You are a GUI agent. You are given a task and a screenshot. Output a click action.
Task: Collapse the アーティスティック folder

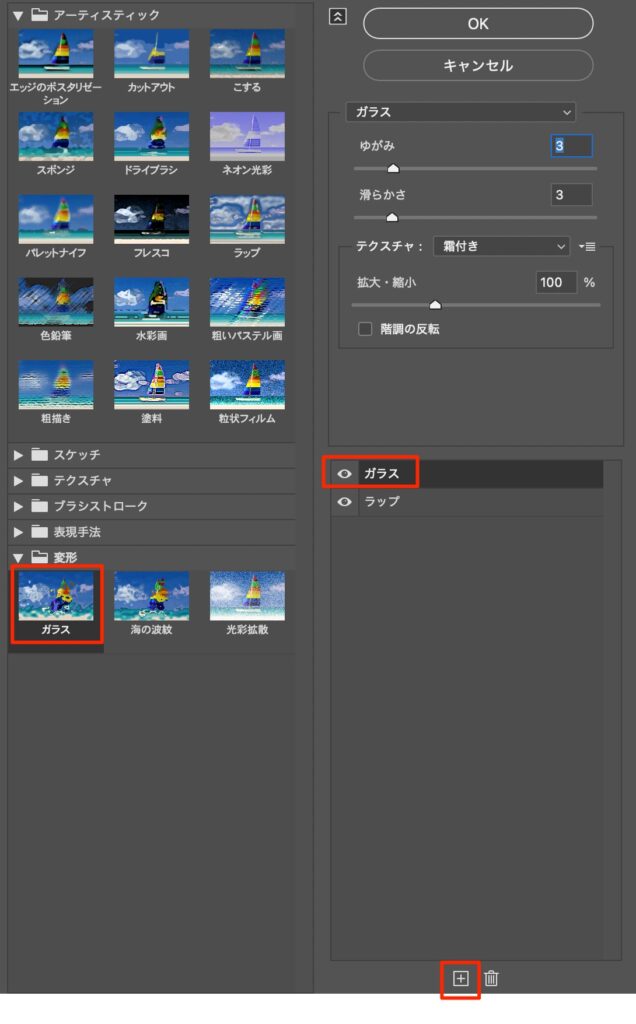click(x=18, y=15)
